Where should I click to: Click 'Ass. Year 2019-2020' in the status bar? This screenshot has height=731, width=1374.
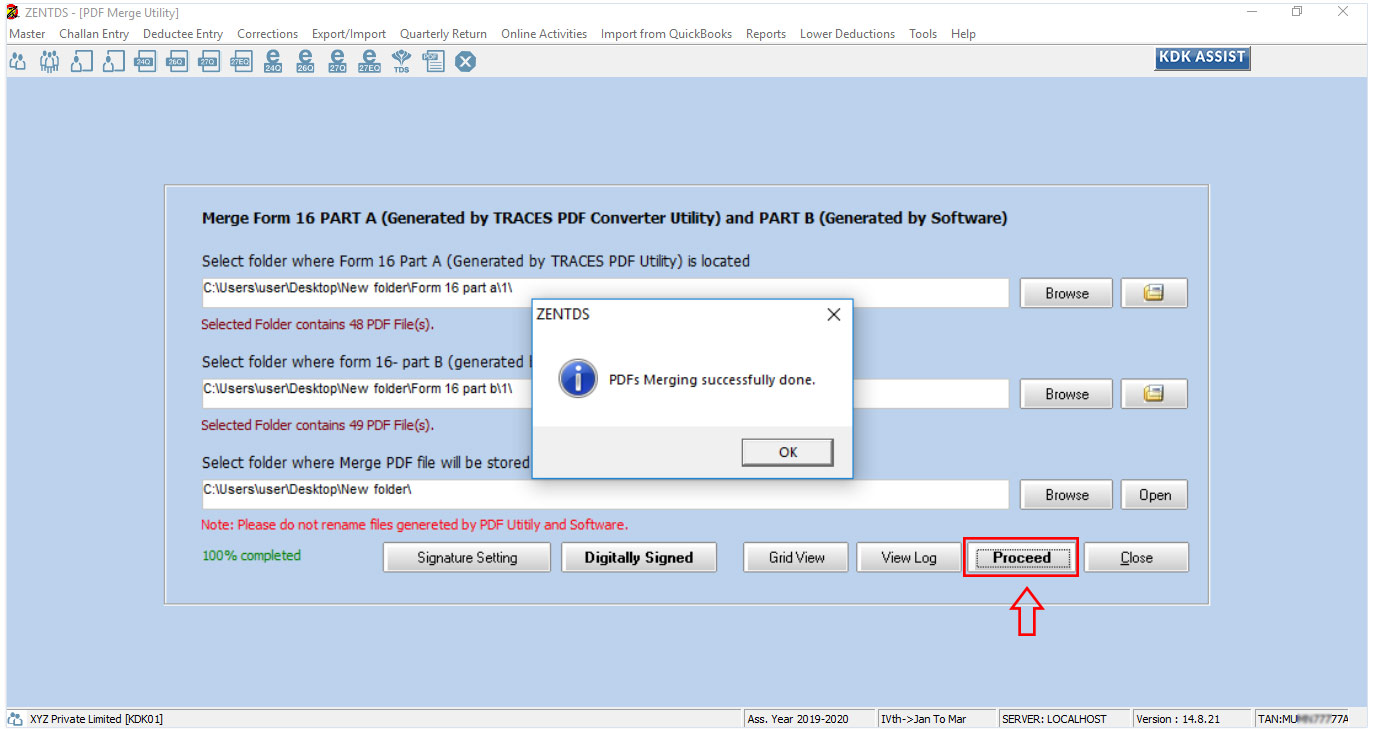point(797,719)
